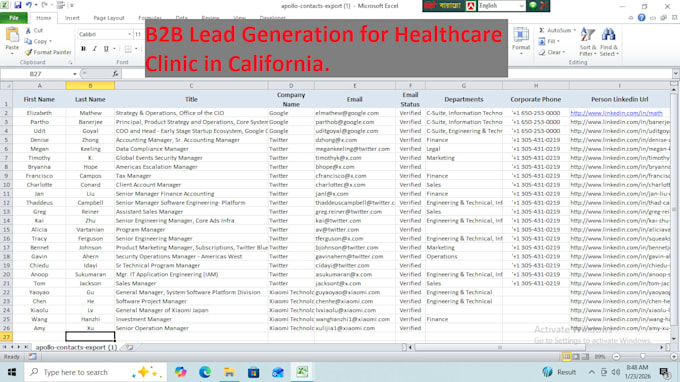Viewport: 680px width, 382px height.
Task: Click the vertical scrollbar down arrow
Action: tap(674, 339)
